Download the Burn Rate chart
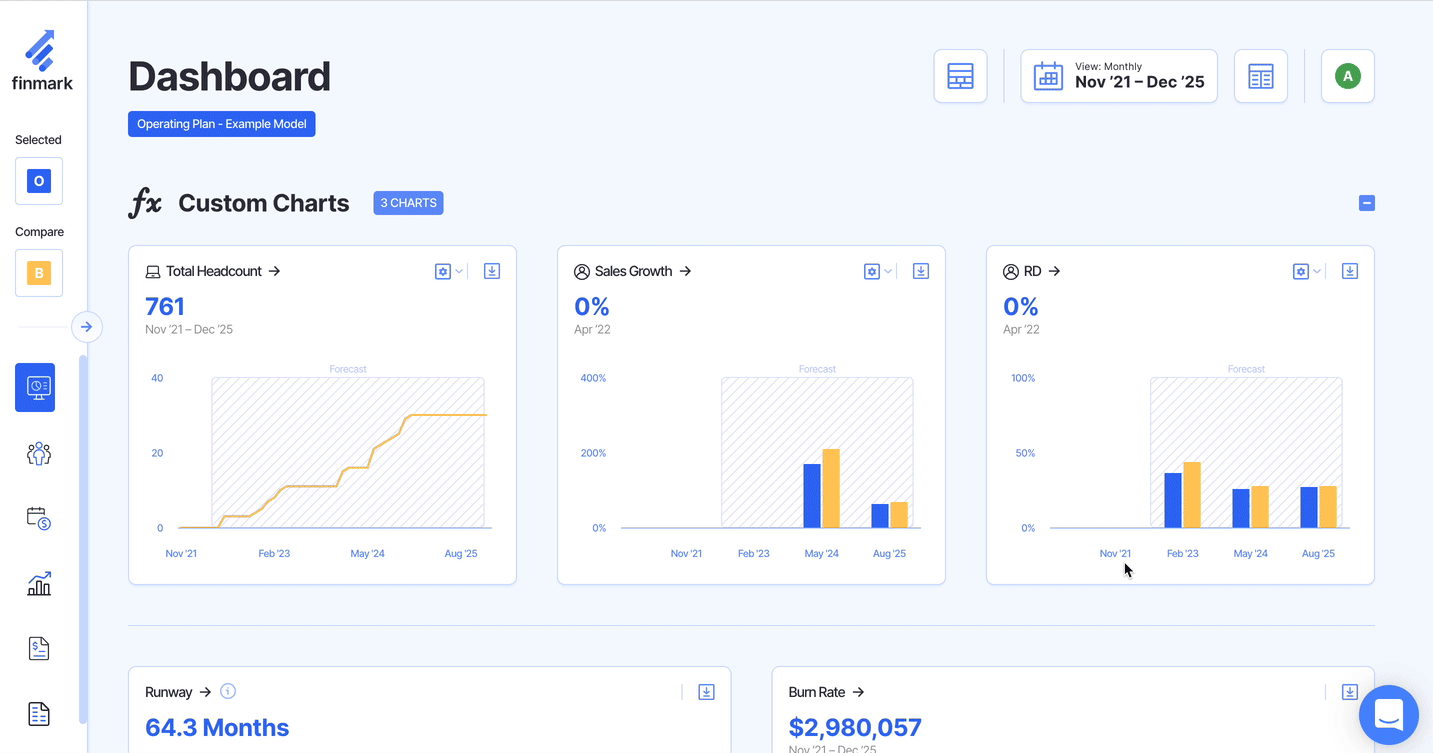The image size is (1433, 753). [x=1349, y=692]
